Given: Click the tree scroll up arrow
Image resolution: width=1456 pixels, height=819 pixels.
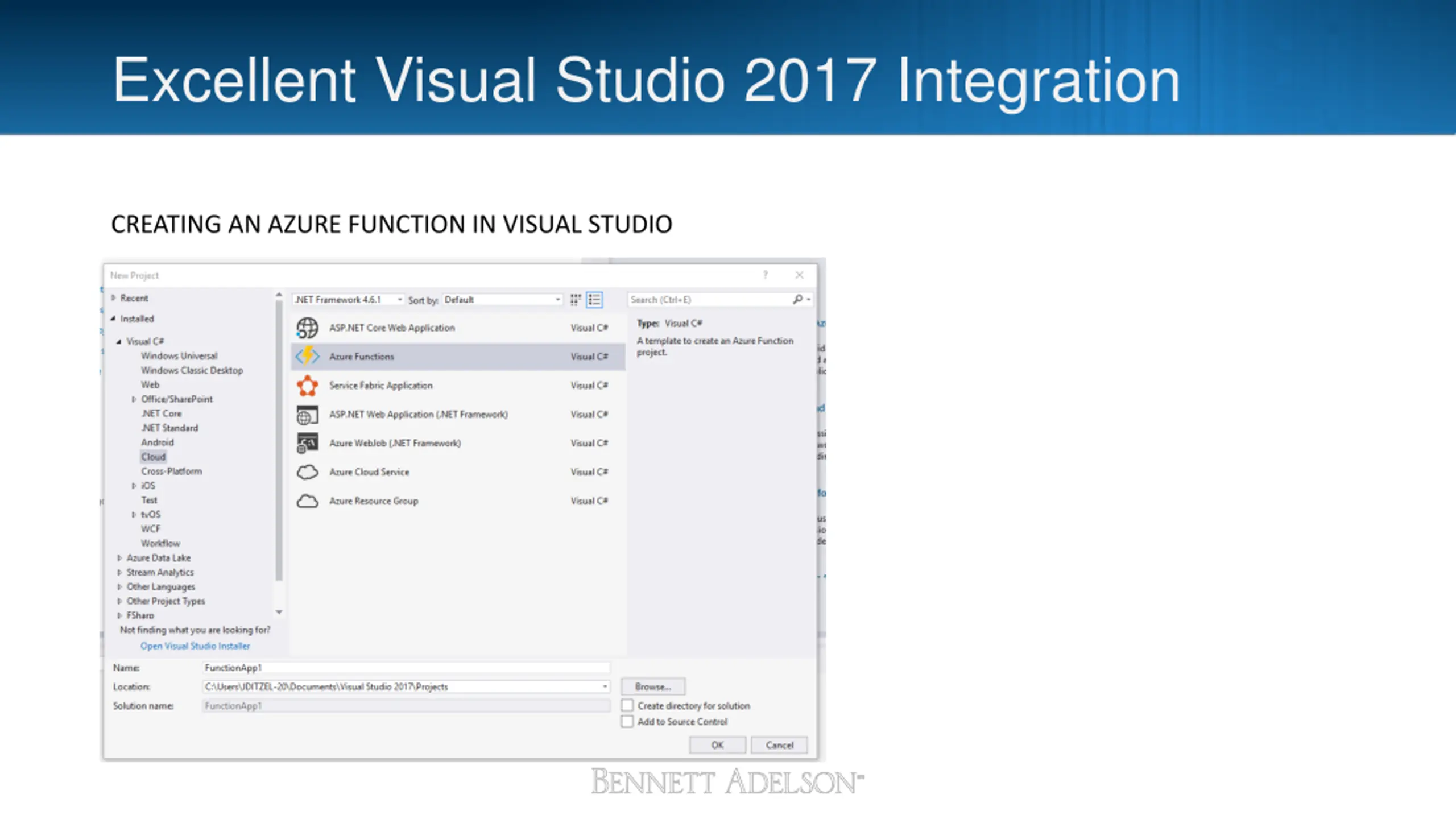Looking at the screenshot, I should coord(279,295).
